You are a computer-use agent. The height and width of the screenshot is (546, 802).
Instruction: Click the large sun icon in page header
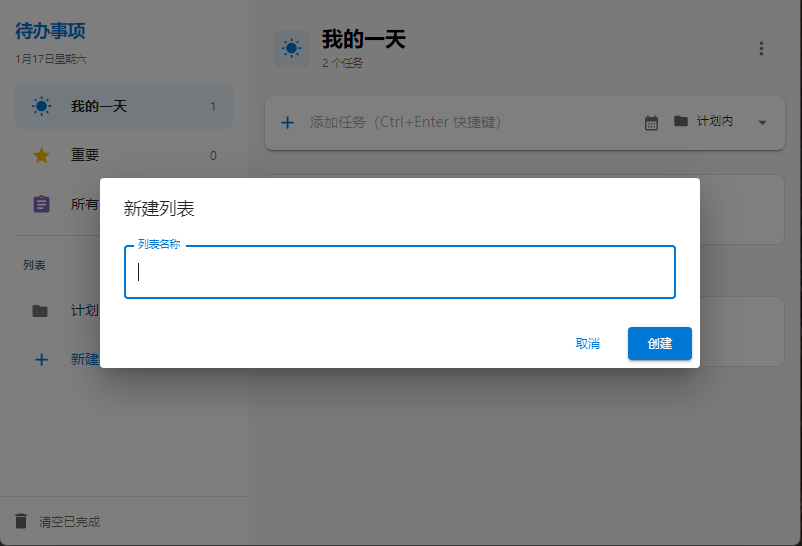coord(291,48)
